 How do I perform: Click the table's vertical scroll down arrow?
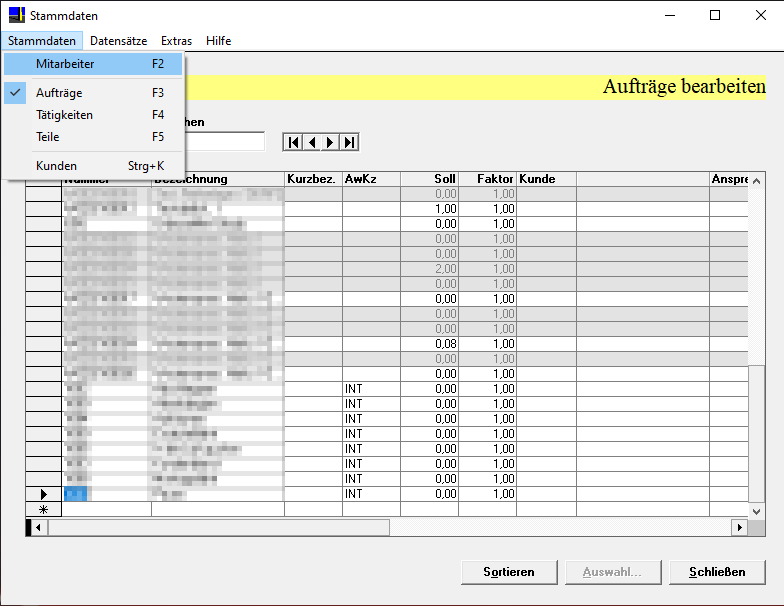point(756,512)
